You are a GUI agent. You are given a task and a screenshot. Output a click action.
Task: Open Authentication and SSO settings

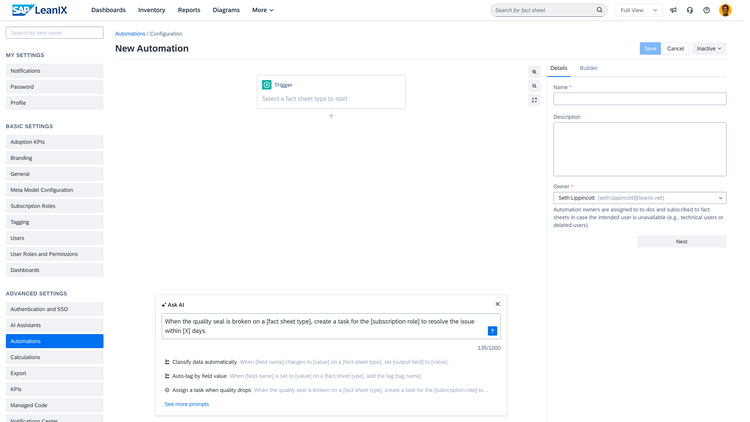coord(55,309)
